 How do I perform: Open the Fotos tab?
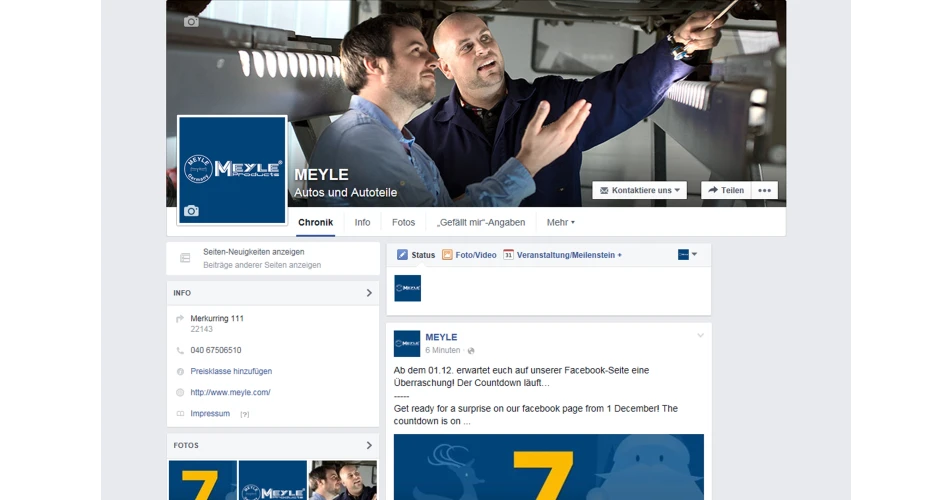[x=403, y=222]
